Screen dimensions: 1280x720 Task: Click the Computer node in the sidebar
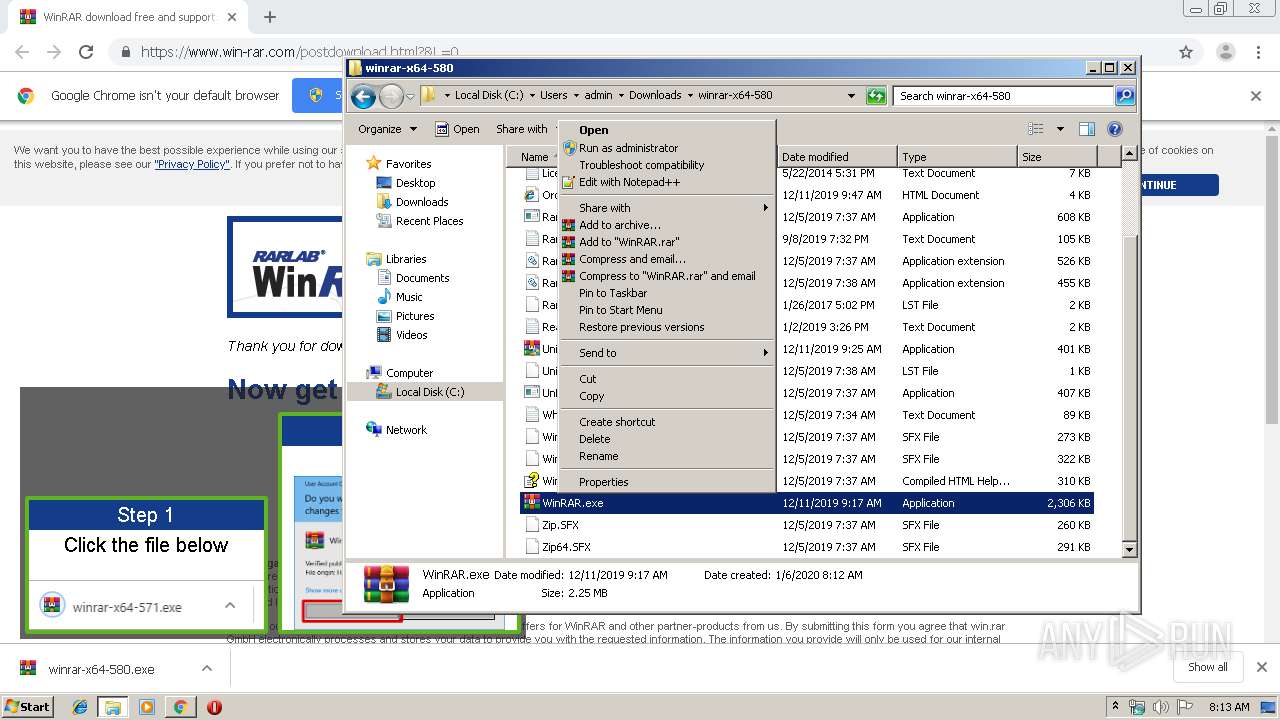pos(409,373)
